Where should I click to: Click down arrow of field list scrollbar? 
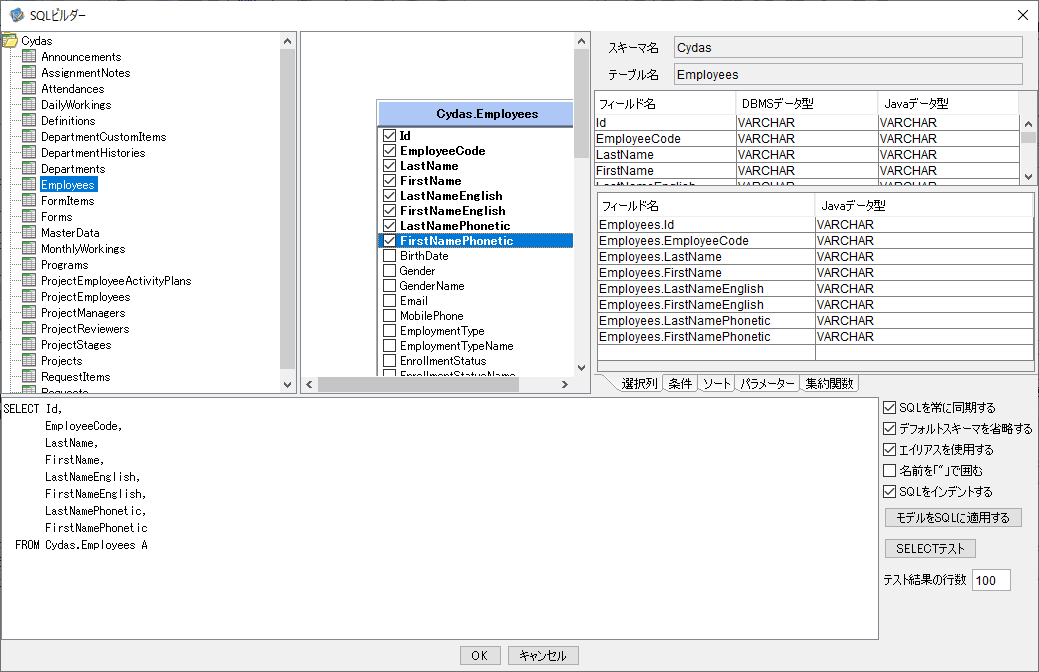(x=1028, y=176)
